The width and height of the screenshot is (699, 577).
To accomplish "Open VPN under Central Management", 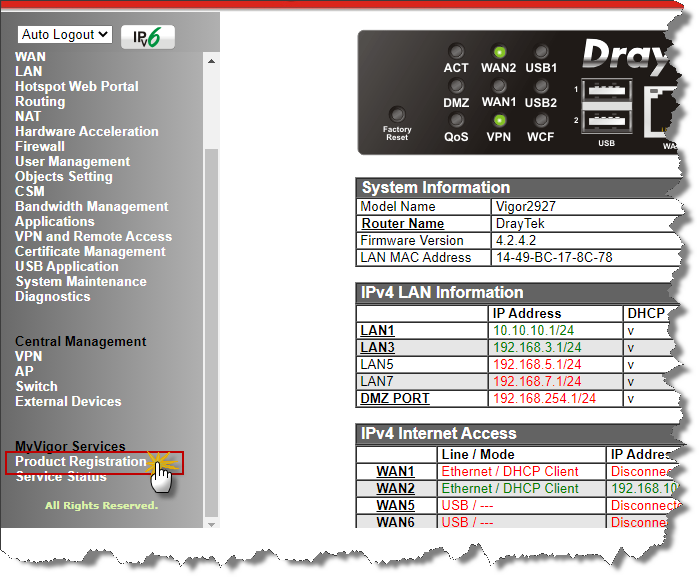I will (29, 356).
